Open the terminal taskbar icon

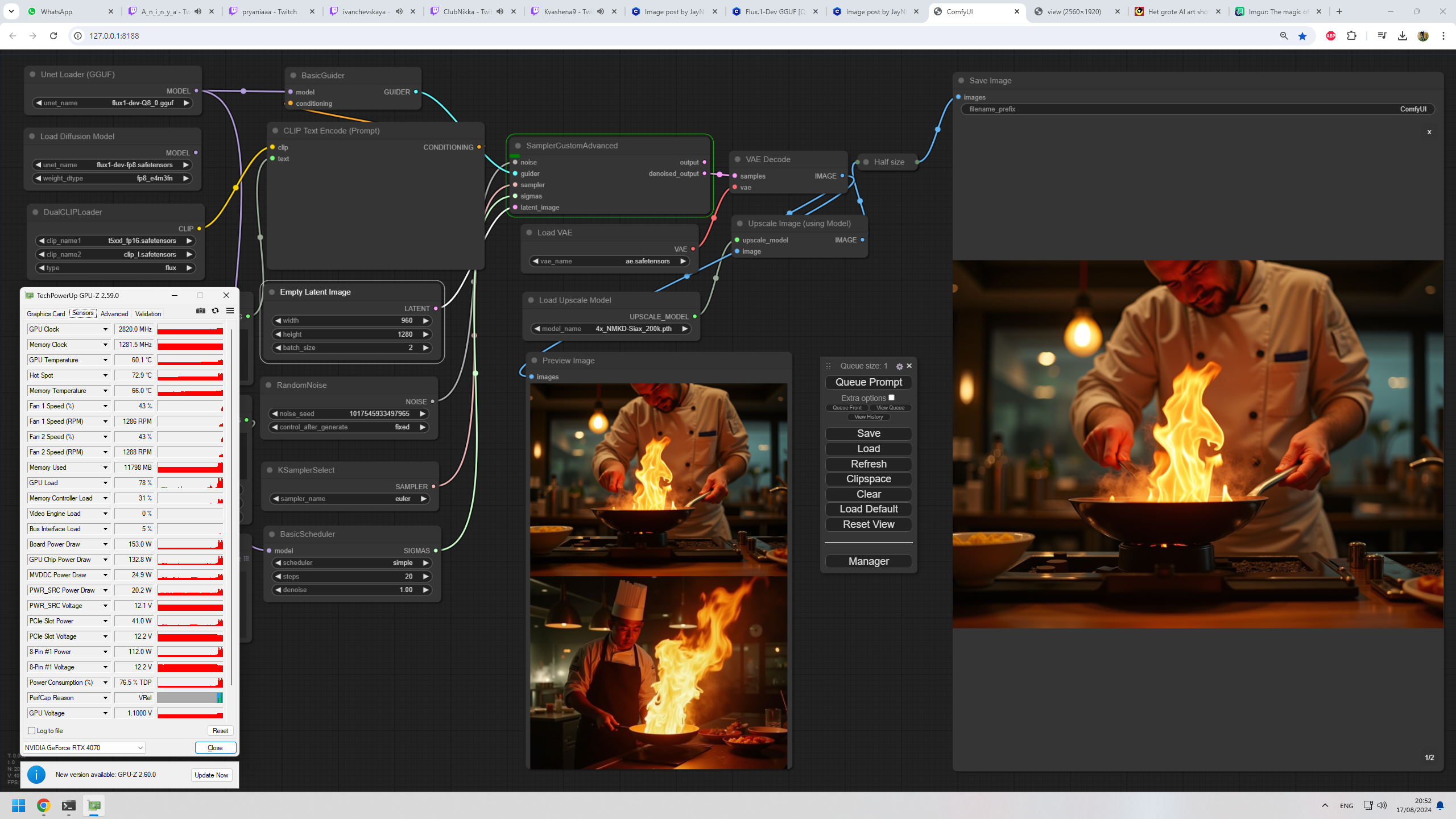coord(69,805)
